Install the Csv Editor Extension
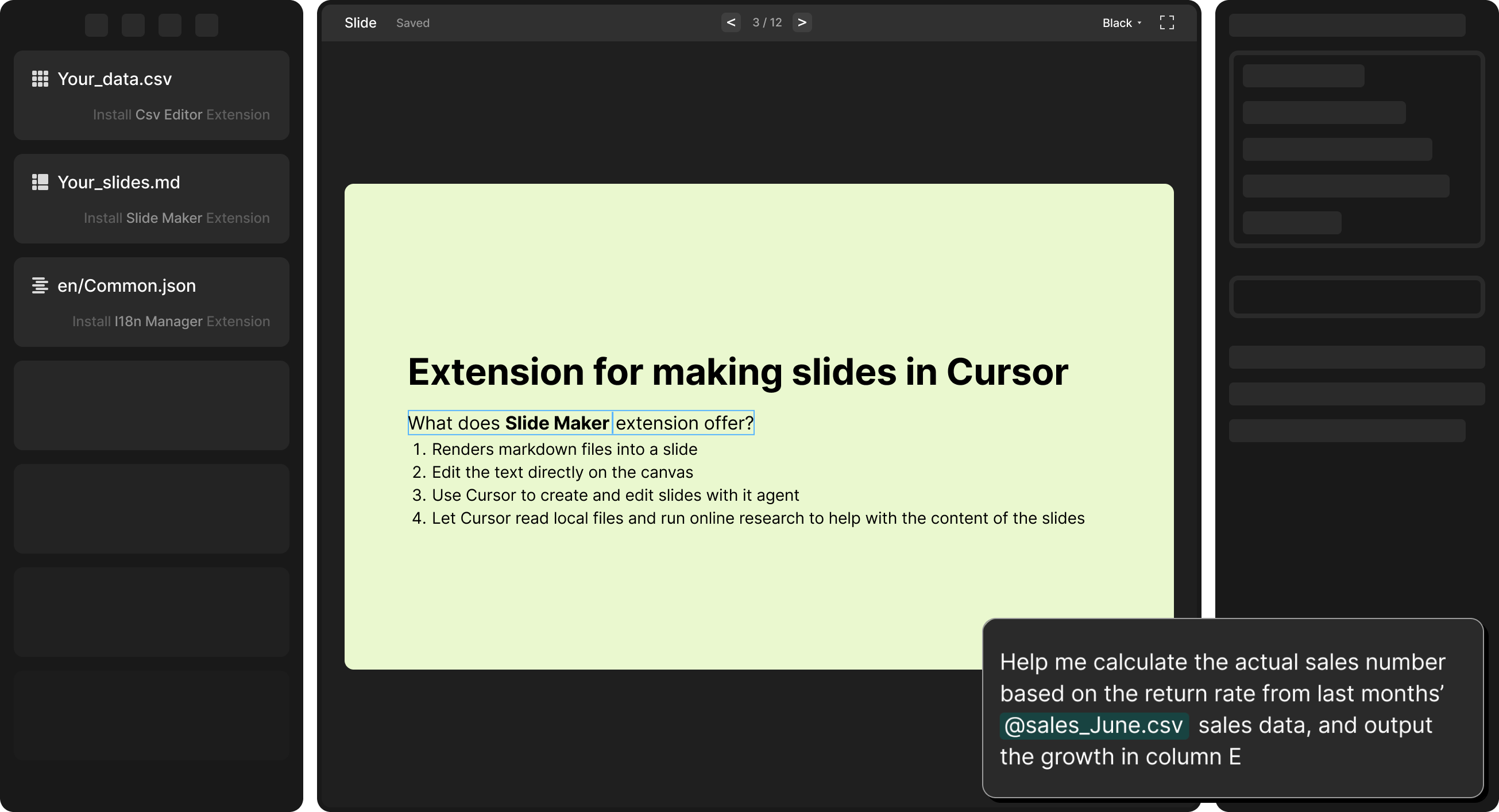The height and width of the screenshot is (812, 1499). (181, 115)
